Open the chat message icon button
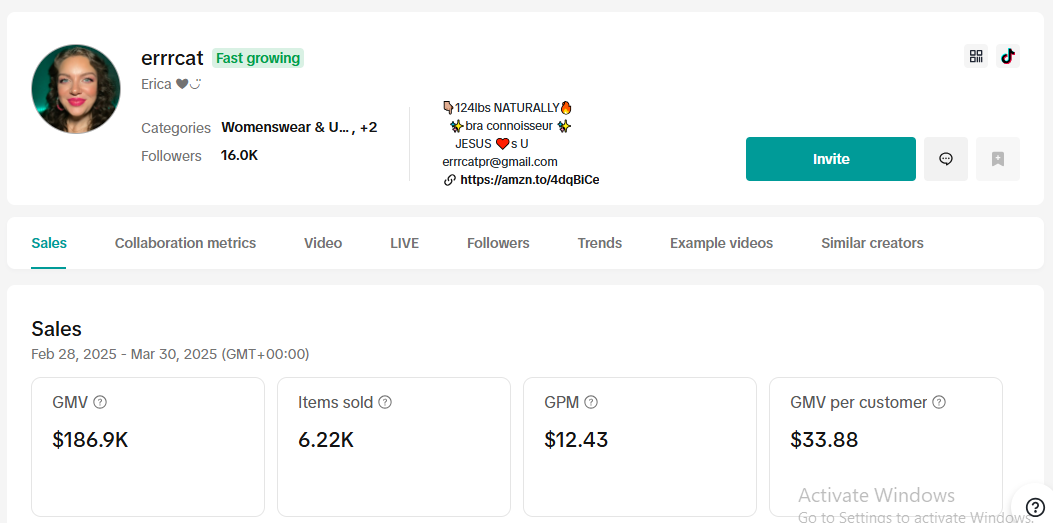The image size is (1053, 523). [x=946, y=159]
